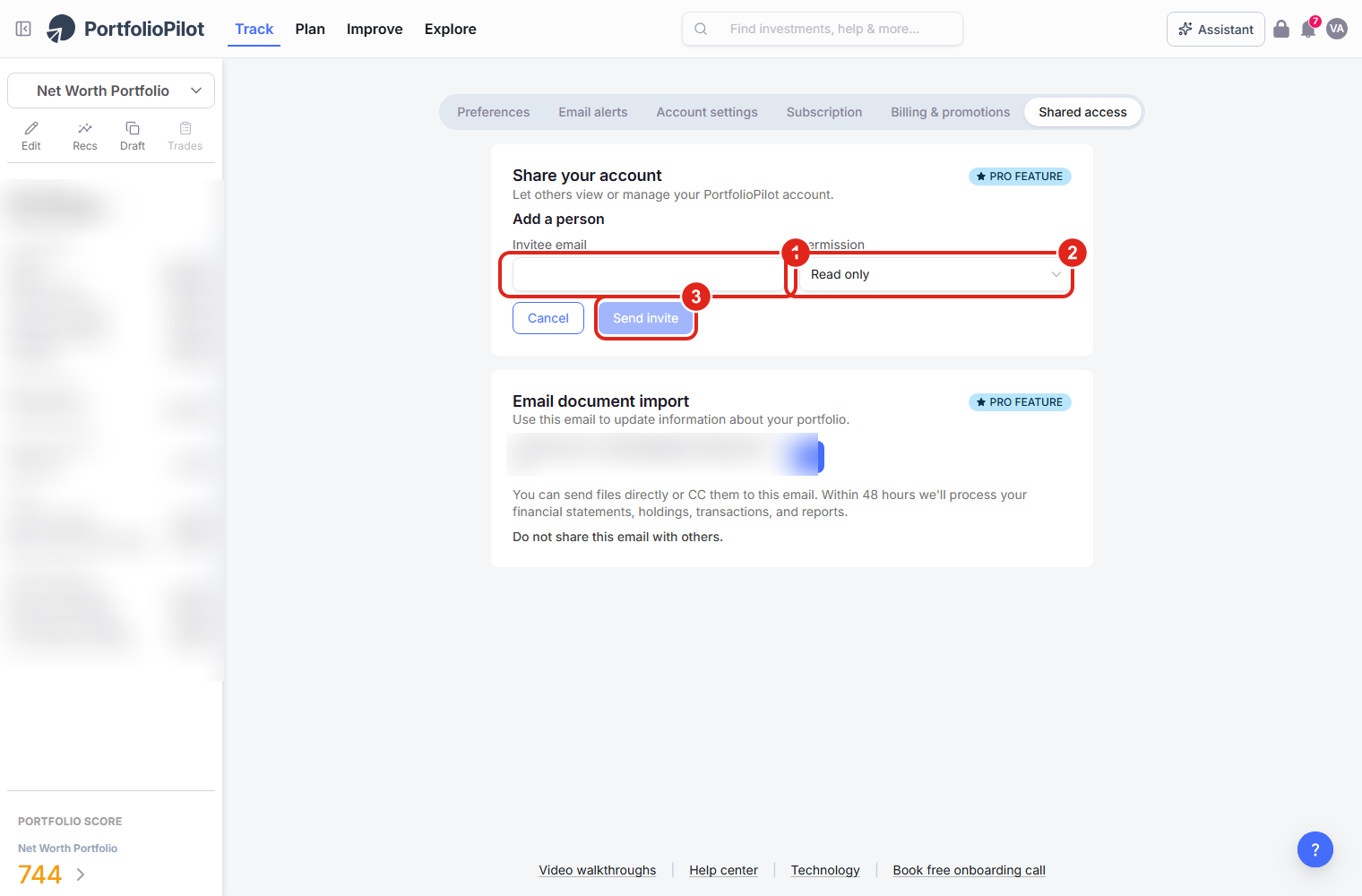Expand the Net Worth Portfolio dropdown
The image size is (1362, 896).
point(111,90)
